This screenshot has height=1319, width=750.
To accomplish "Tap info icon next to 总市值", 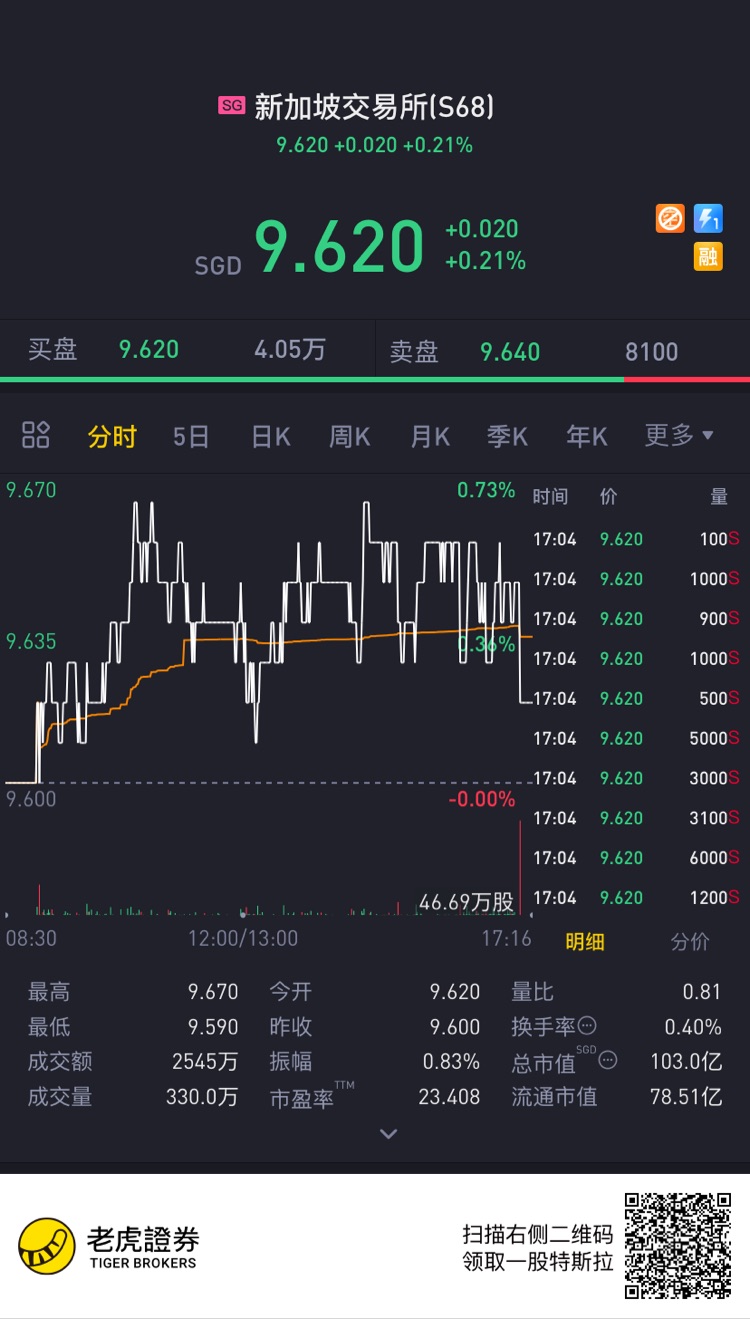I will pyautogui.click(x=607, y=1060).
